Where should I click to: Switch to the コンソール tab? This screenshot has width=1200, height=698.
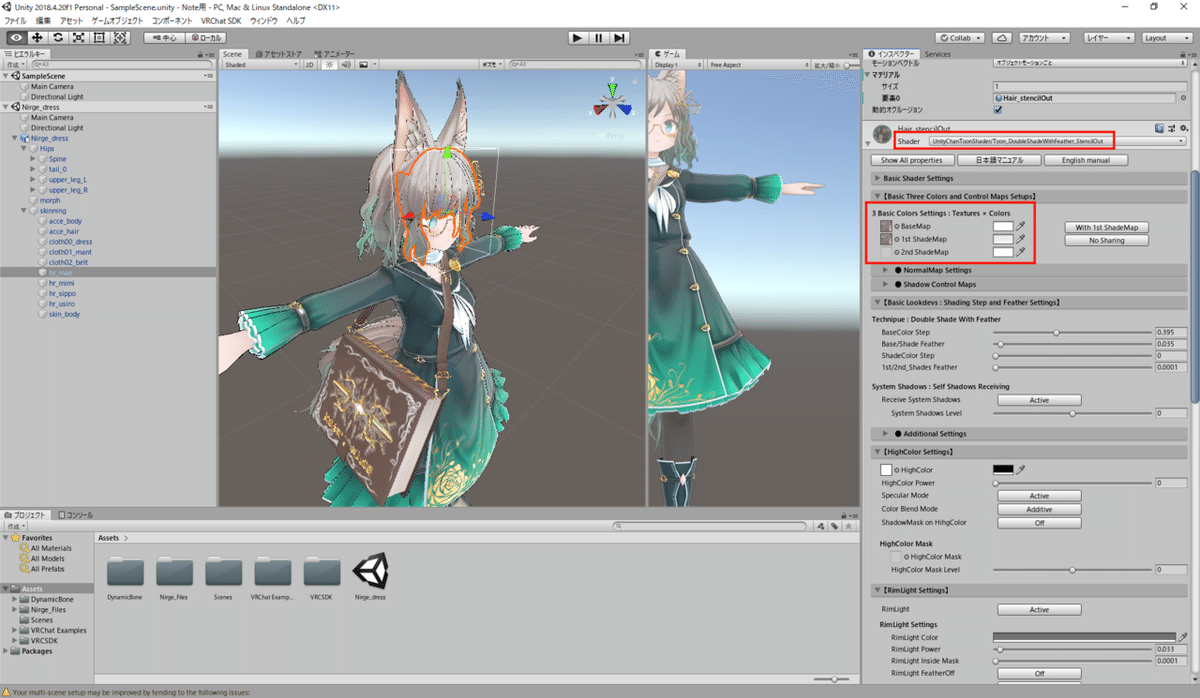tap(77, 515)
